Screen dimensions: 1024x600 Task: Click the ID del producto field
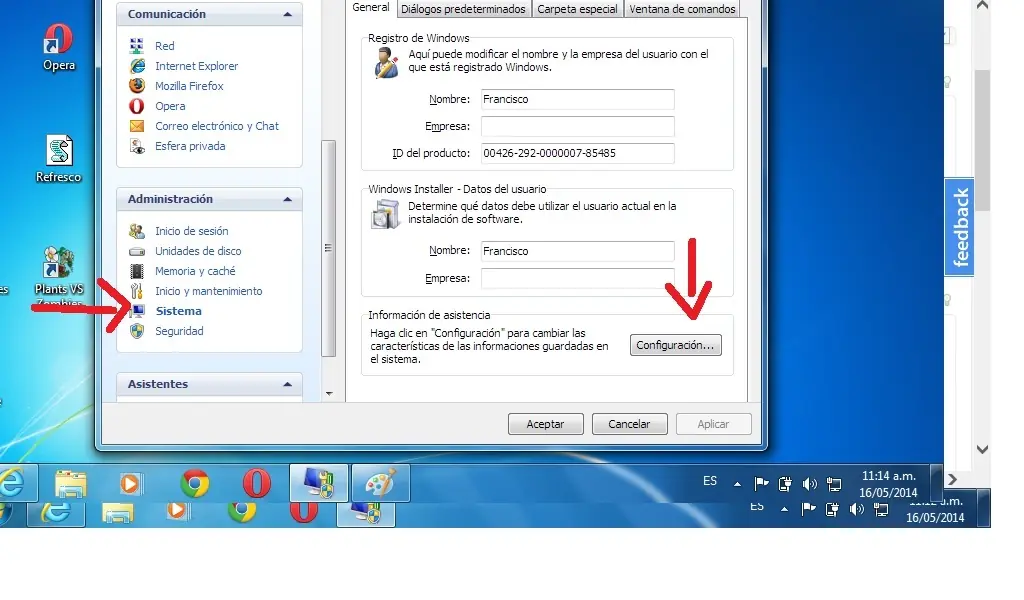577,153
